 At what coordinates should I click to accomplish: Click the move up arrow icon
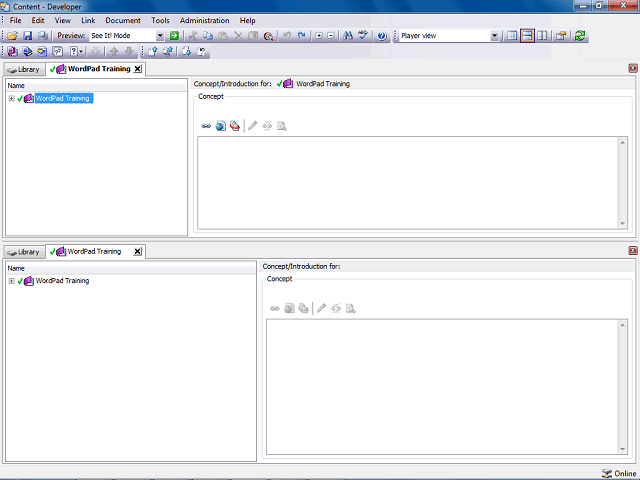[114, 51]
